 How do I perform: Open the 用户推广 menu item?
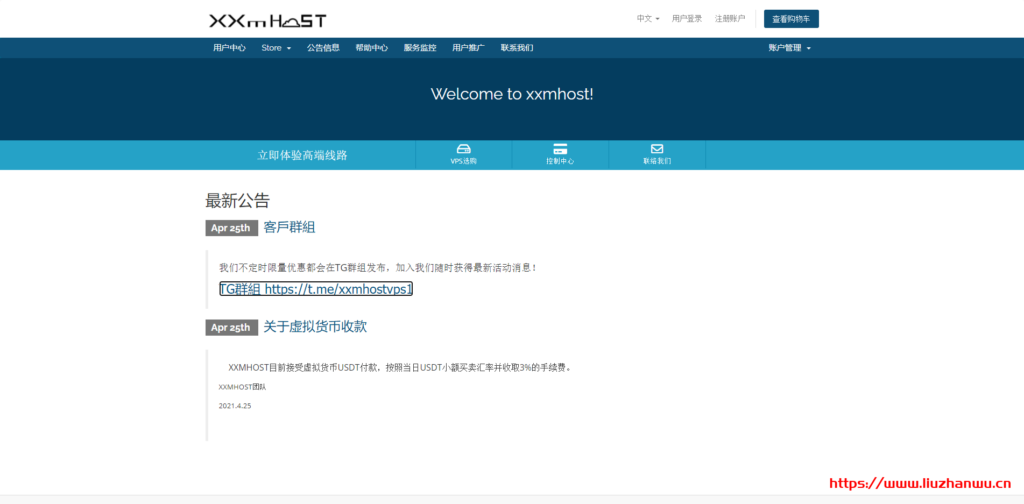468,48
